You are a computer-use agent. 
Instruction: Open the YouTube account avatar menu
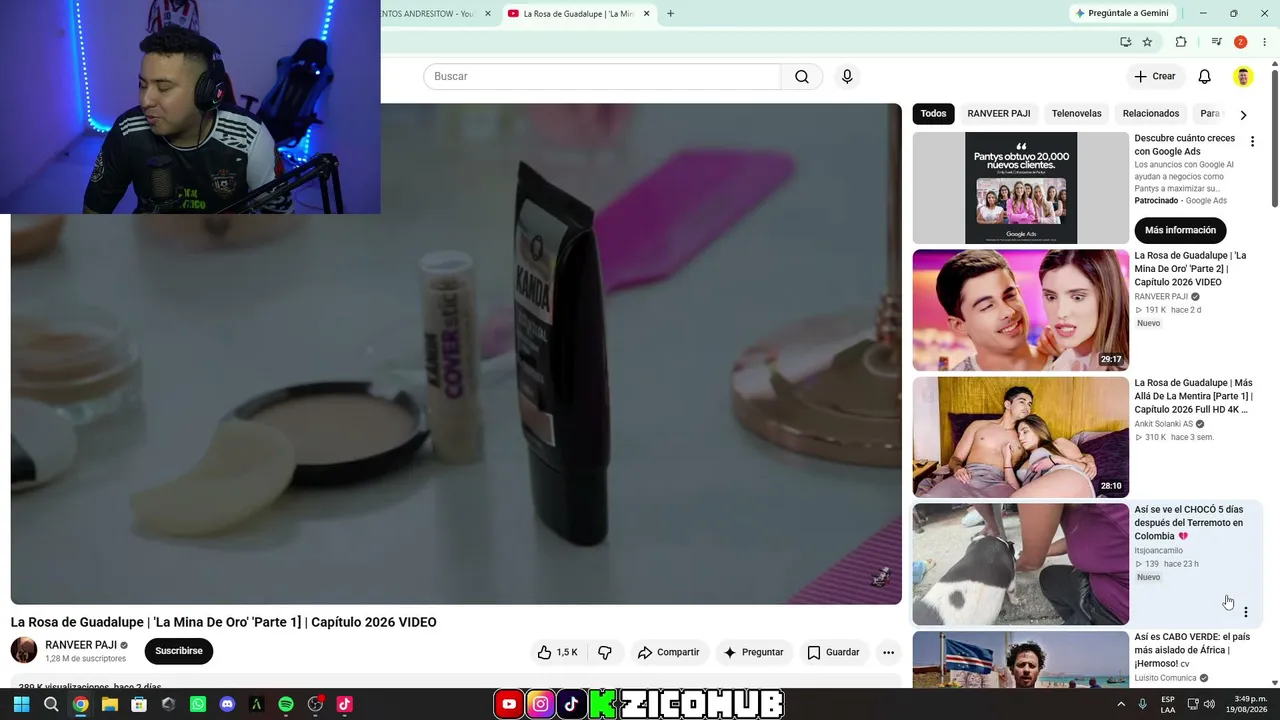[x=1243, y=77]
